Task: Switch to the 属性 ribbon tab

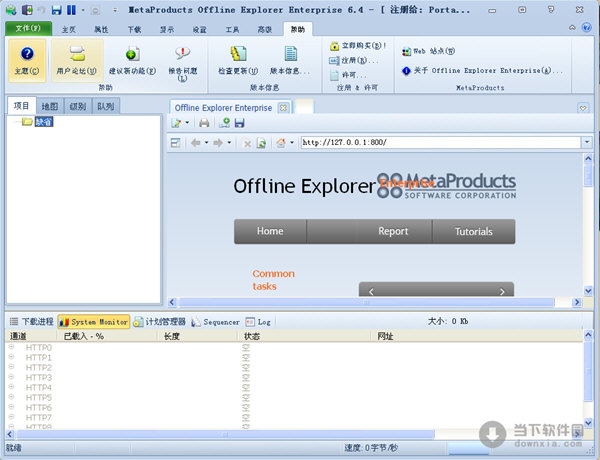Action: tap(101, 29)
